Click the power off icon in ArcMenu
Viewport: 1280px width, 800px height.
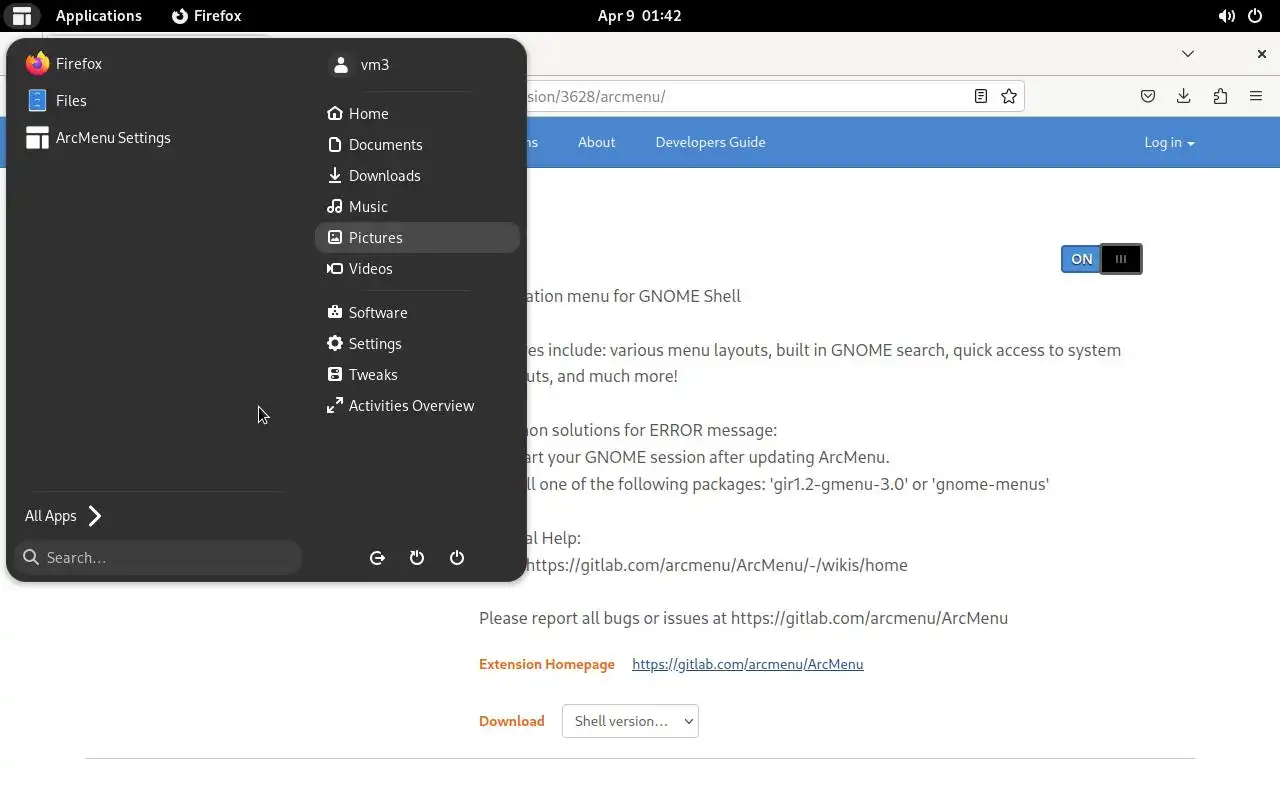[x=457, y=558]
